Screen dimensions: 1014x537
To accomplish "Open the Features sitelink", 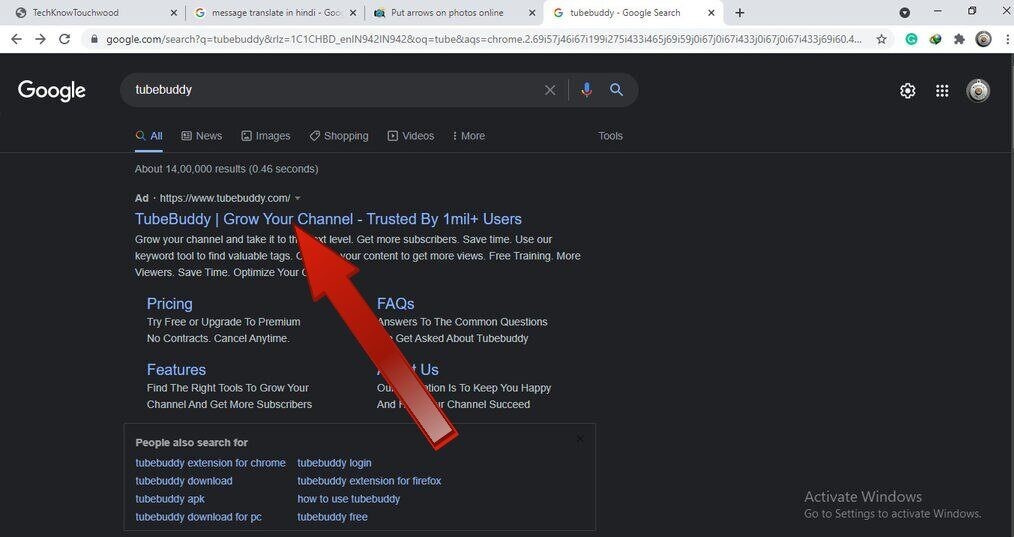I will [x=176, y=369].
